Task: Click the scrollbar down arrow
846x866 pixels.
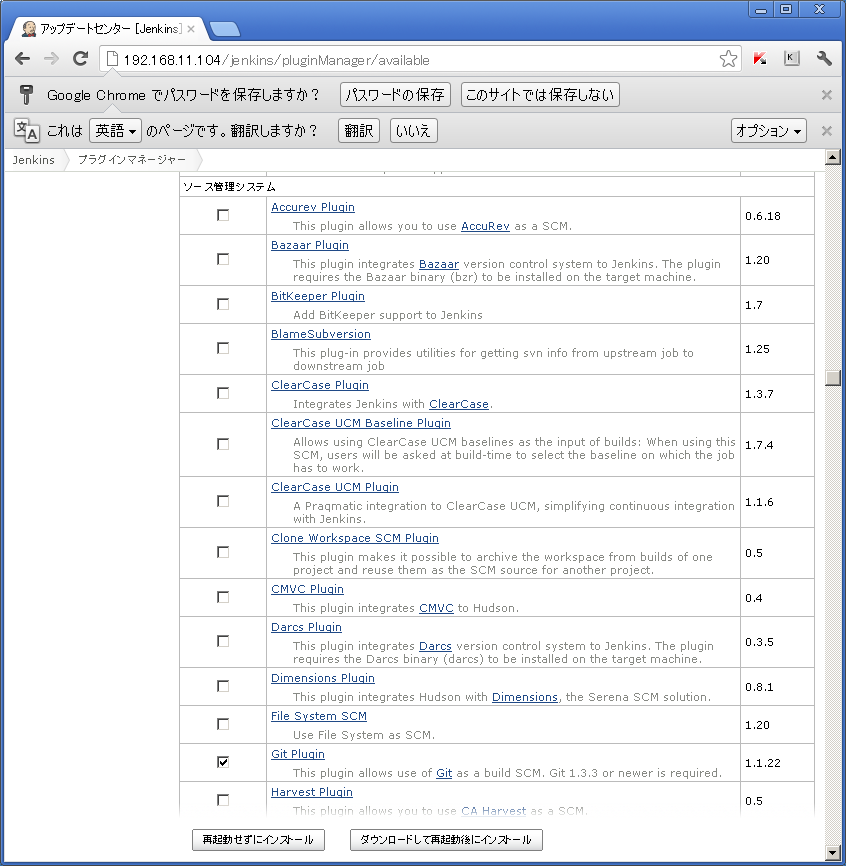Action: point(833,853)
